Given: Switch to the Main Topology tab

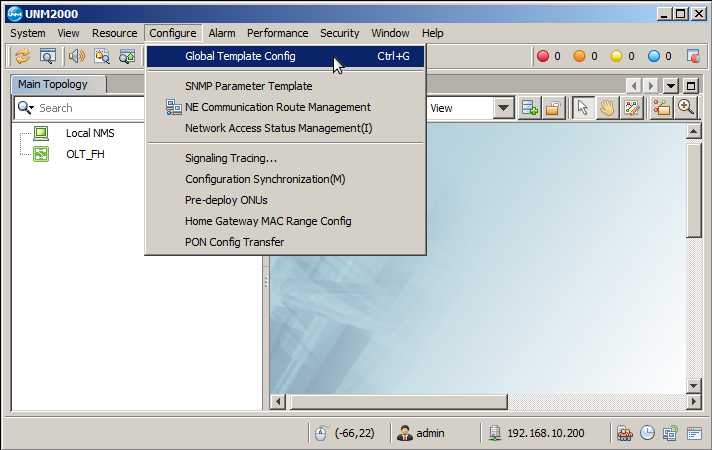Looking at the screenshot, I should point(59,84).
